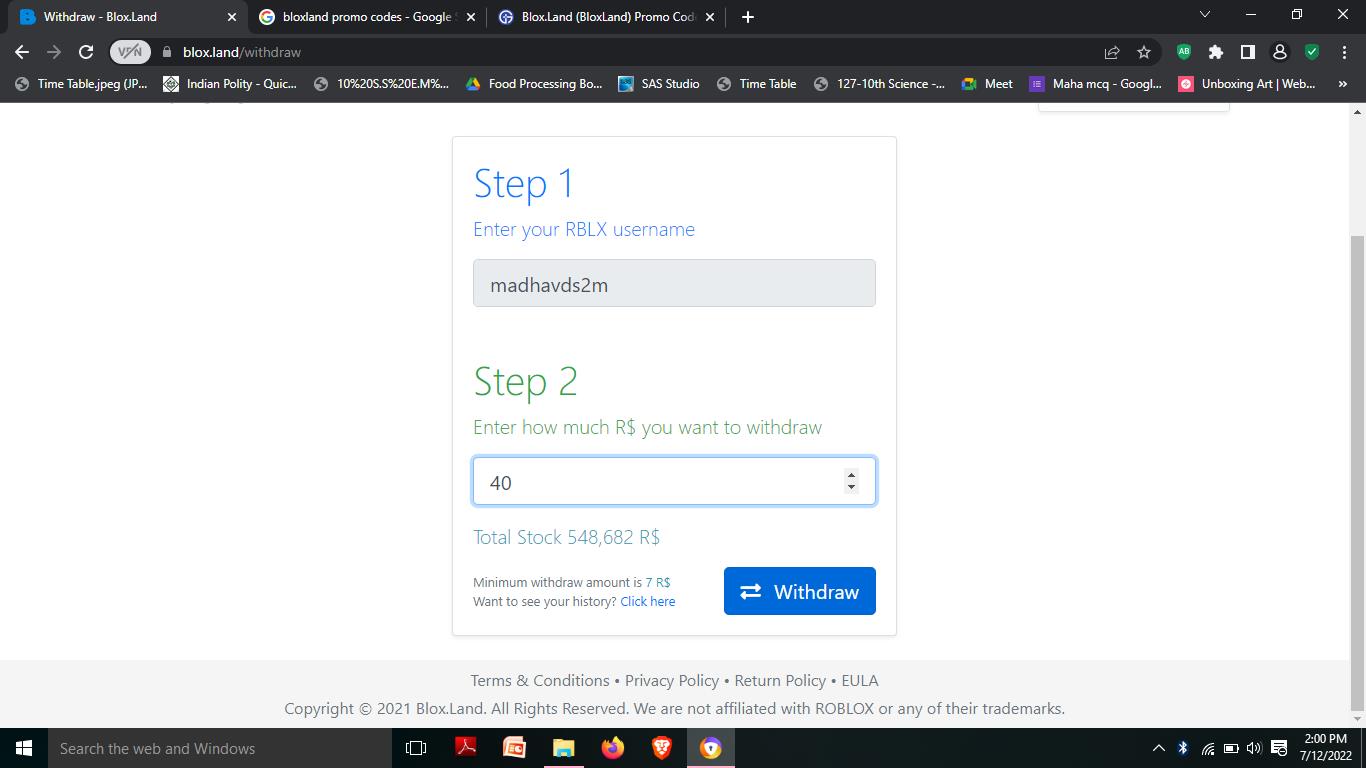Open the Meet bookmark
The height and width of the screenshot is (768, 1366).
pos(987,84)
